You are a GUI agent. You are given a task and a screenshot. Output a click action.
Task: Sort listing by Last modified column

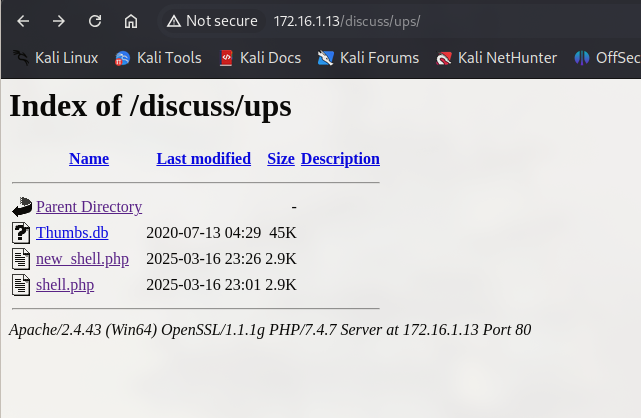tap(204, 158)
